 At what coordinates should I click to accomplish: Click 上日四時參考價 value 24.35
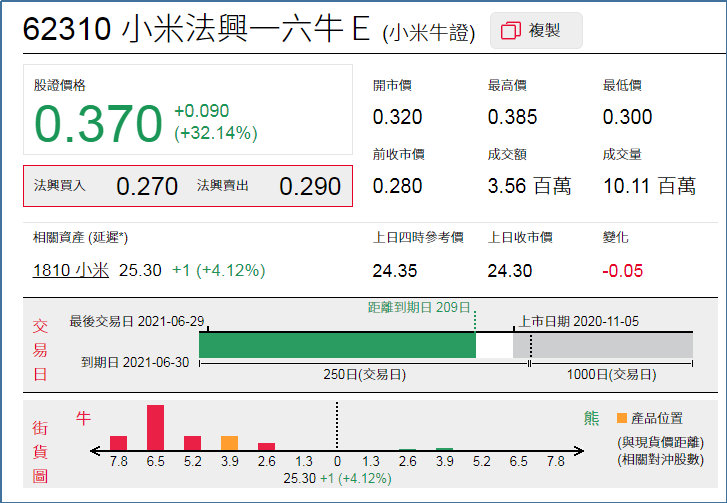(x=395, y=271)
